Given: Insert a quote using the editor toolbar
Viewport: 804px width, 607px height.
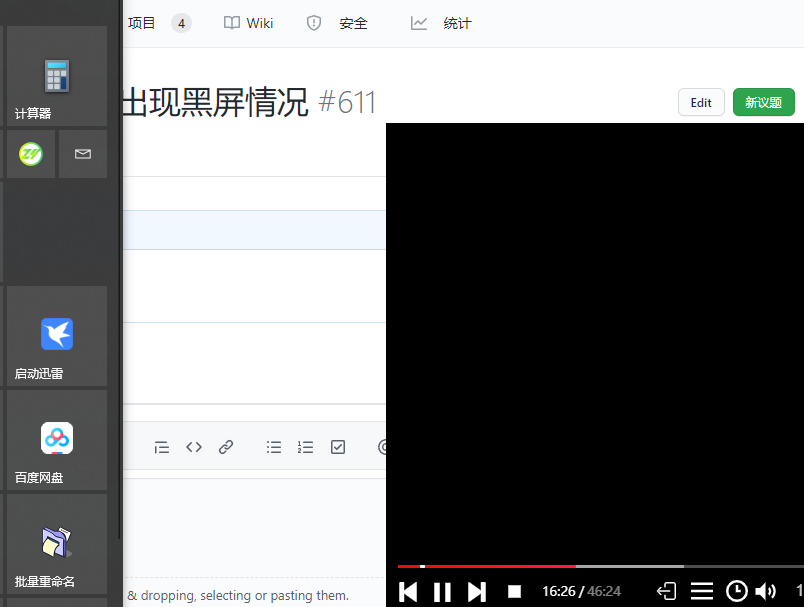Looking at the screenshot, I should pyautogui.click(x=162, y=448).
